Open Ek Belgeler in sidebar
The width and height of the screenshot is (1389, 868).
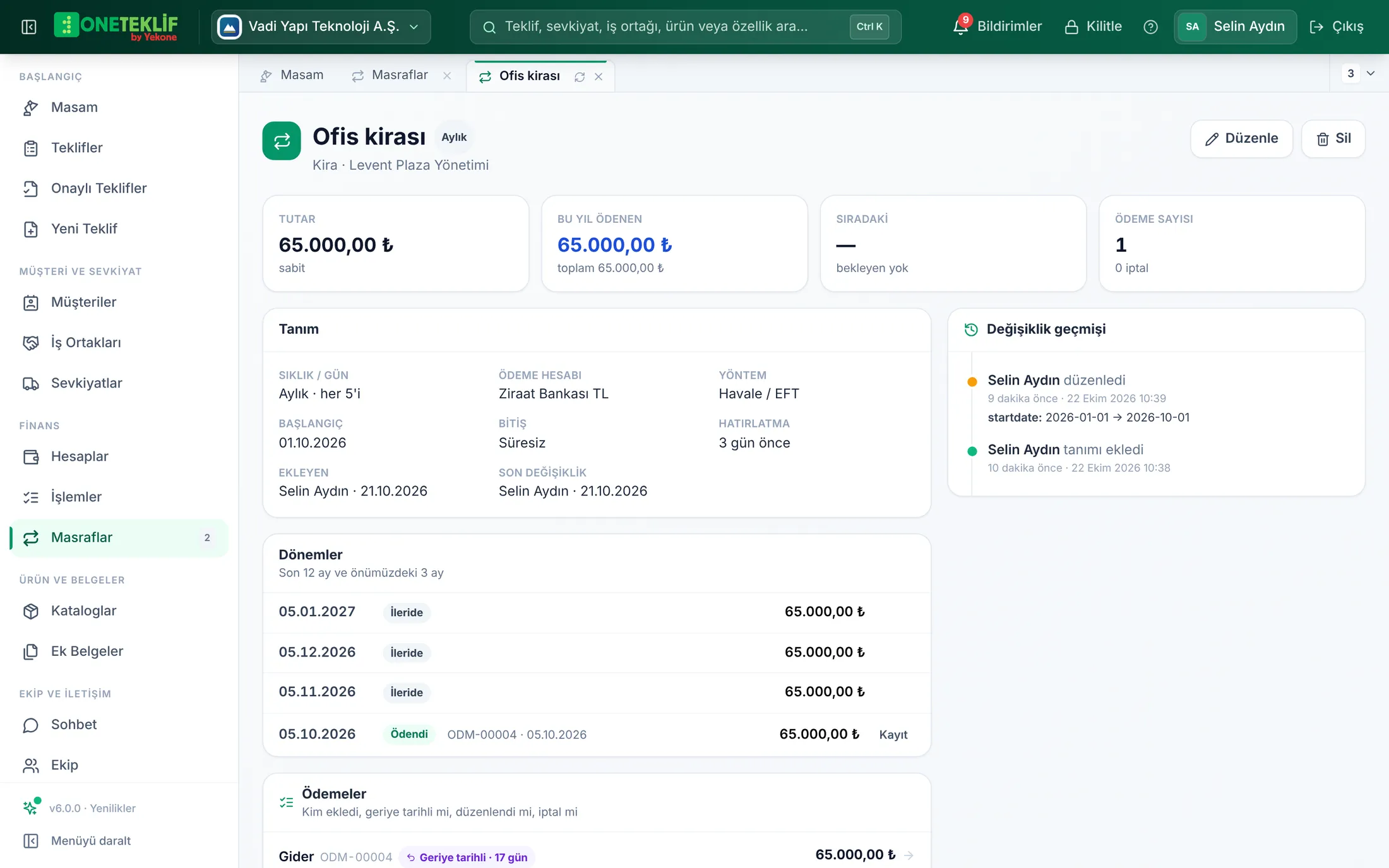click(x=119, y=651)
